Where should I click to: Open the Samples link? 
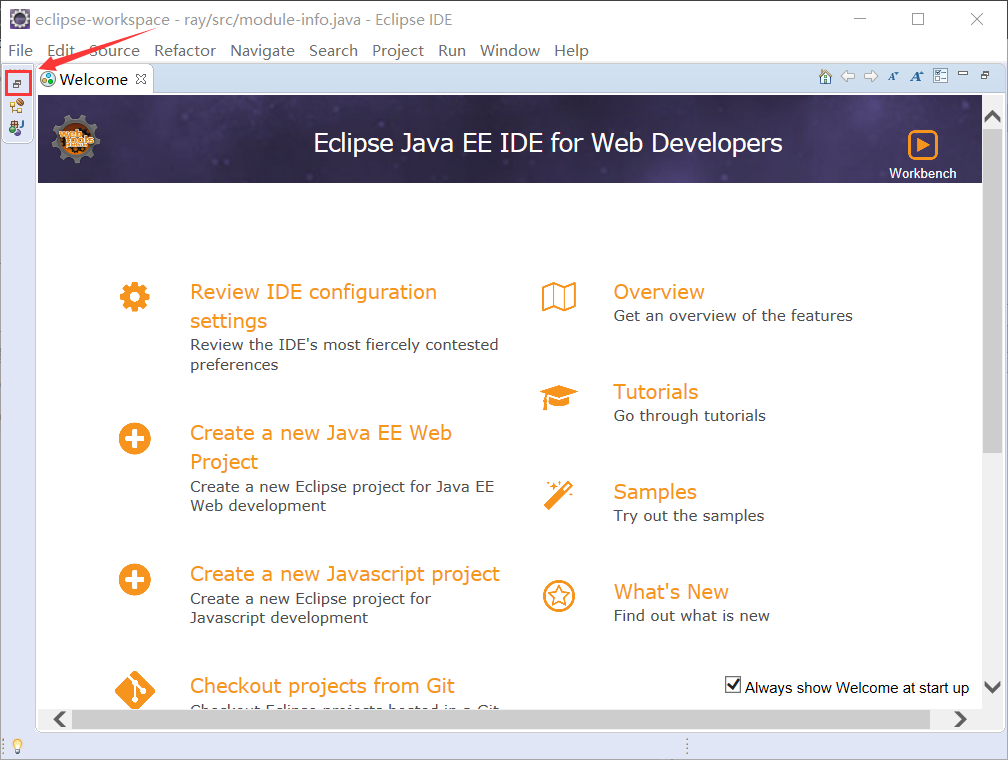point(655,492)
